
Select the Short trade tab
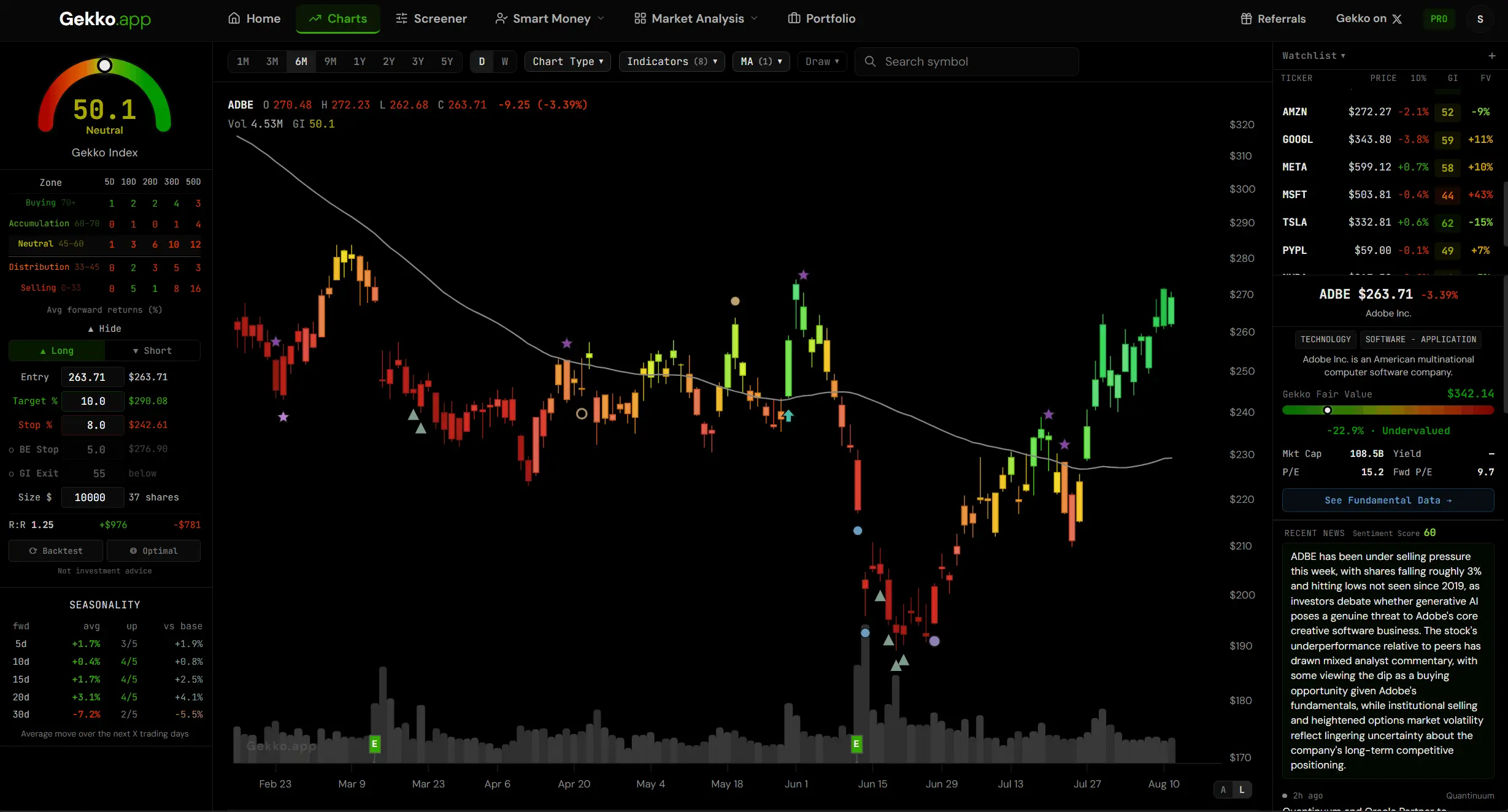tap(152, 351)
